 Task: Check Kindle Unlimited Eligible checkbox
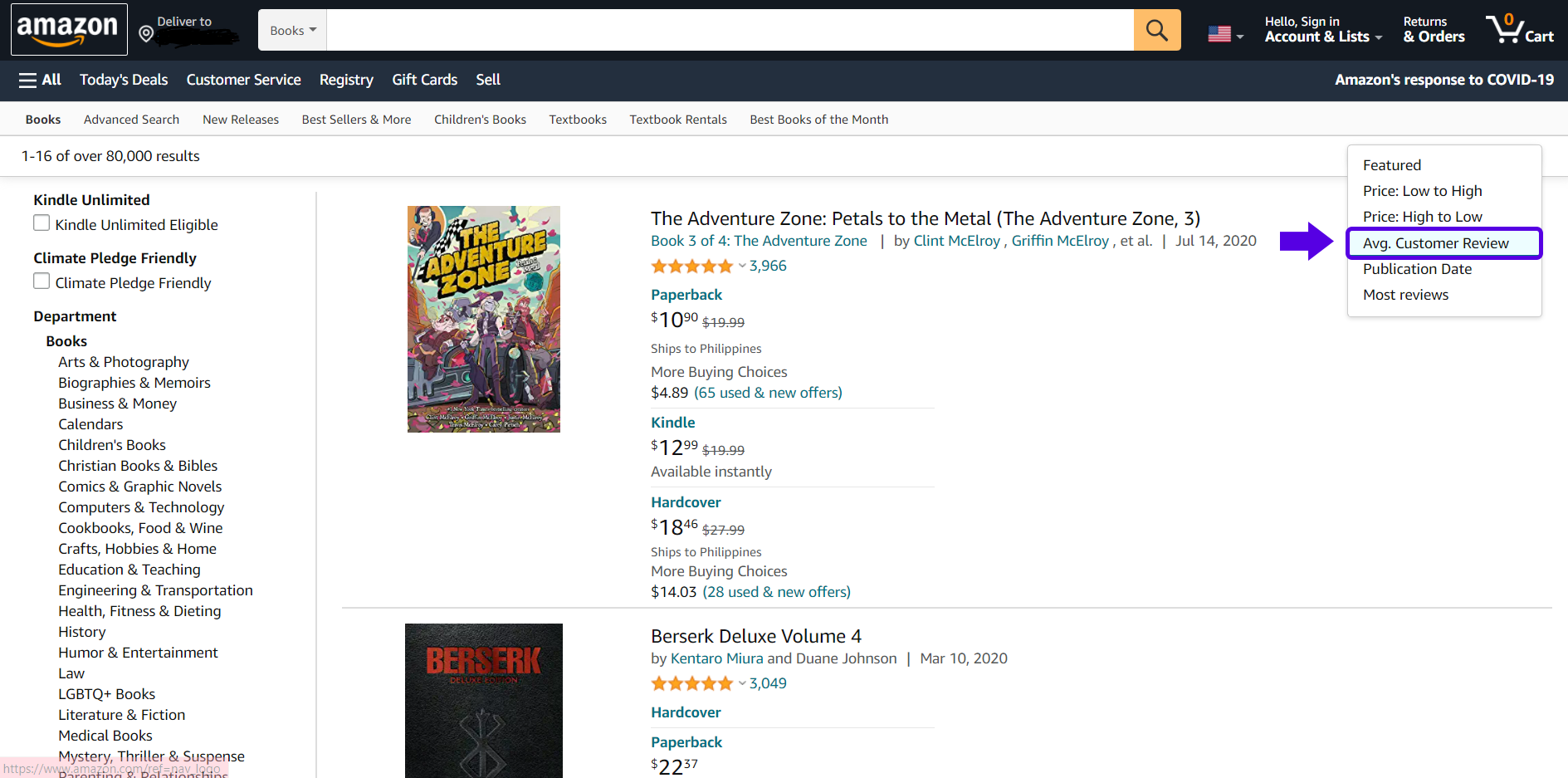click(42, 223)
